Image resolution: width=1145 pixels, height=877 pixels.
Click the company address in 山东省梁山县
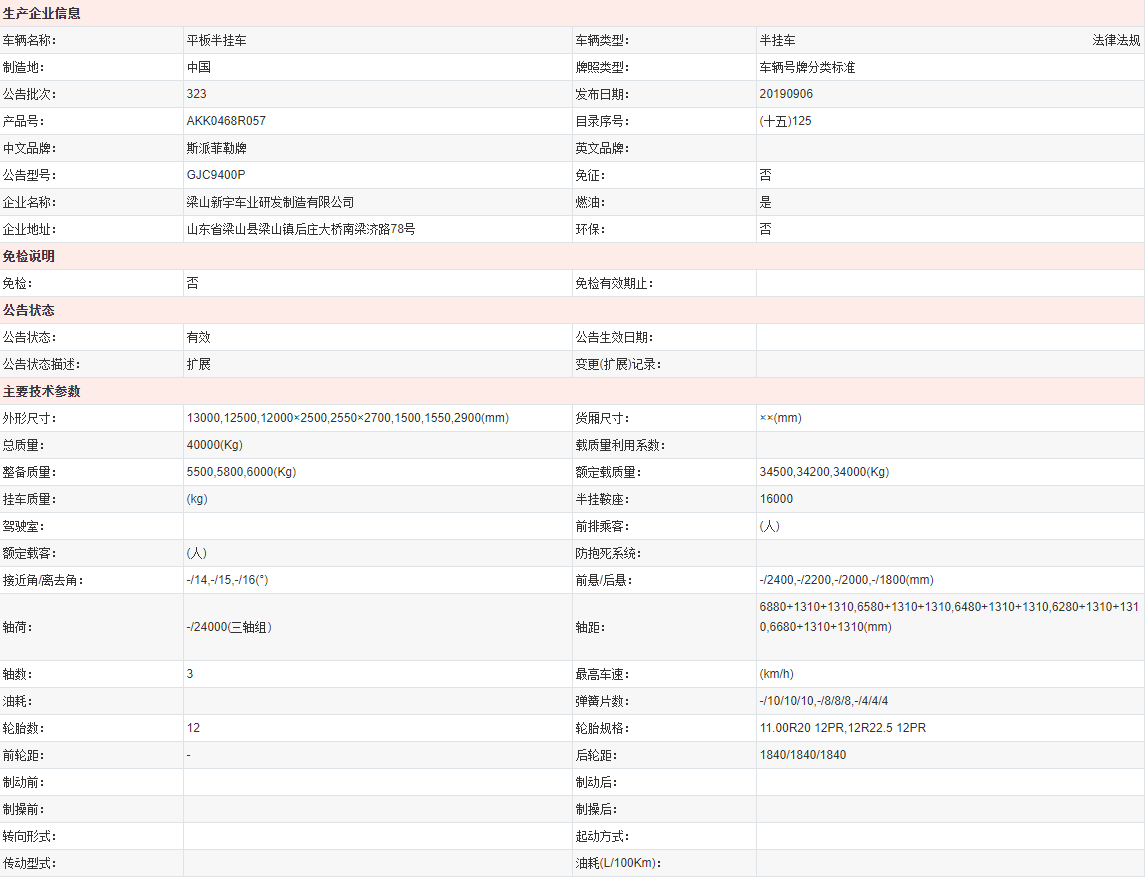tap(300, 229)
